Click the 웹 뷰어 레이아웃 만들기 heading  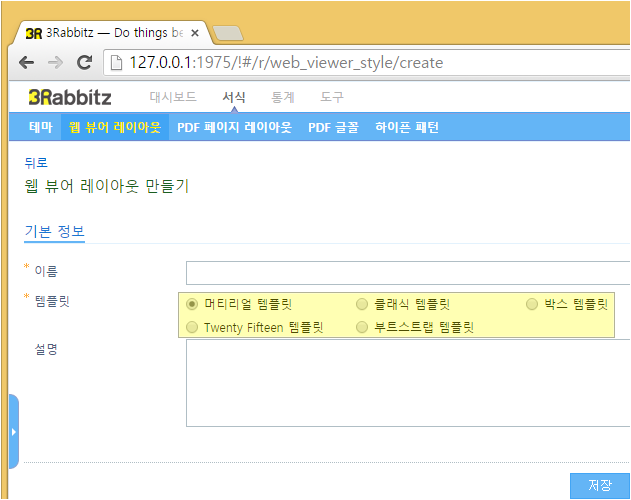click(x=107, y=186)
